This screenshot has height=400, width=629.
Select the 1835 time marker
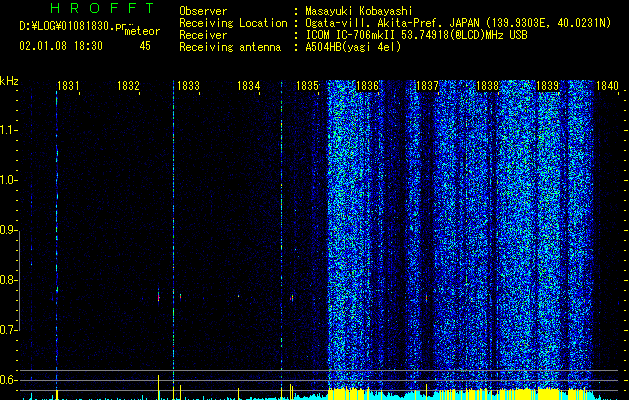pos(307,85)
